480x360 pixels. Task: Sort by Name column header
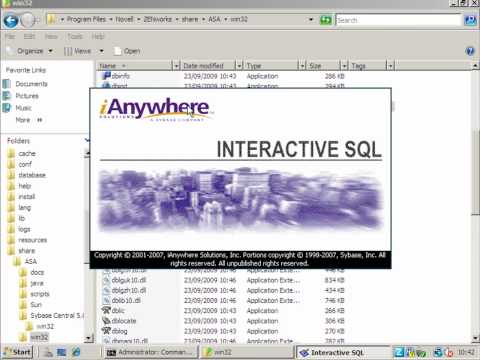135,66
